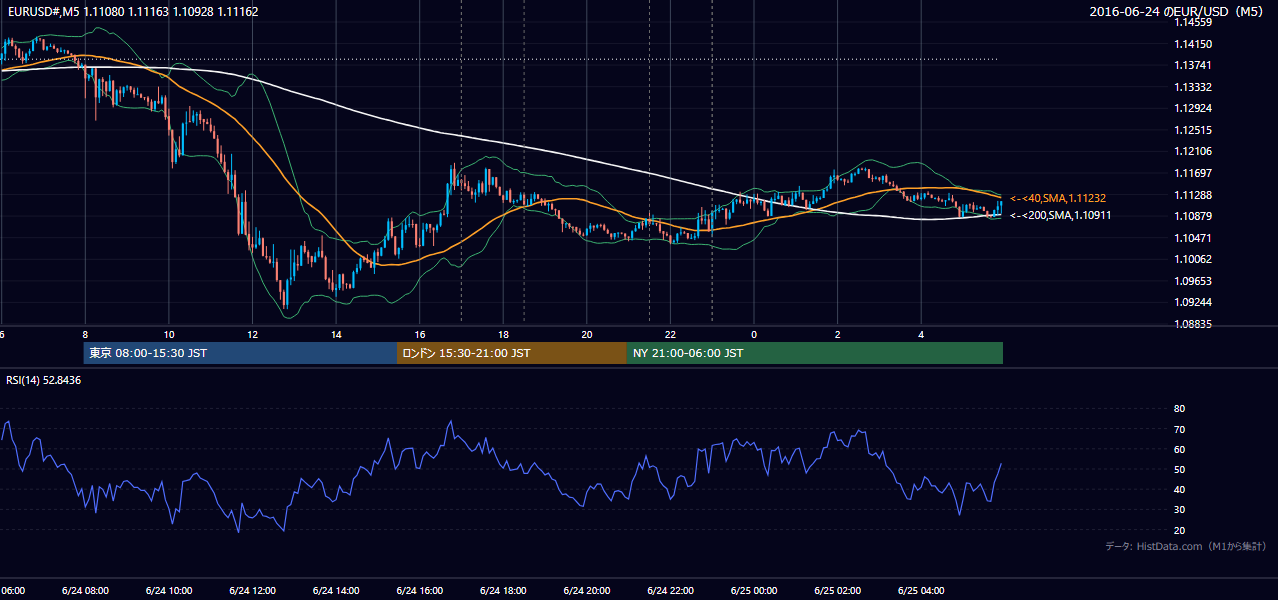The width and height of the screenshot is (1278, 600).
Task: Click the 1.13332 price axis label
Action: pyautogui.click(x=1195, y=87)
